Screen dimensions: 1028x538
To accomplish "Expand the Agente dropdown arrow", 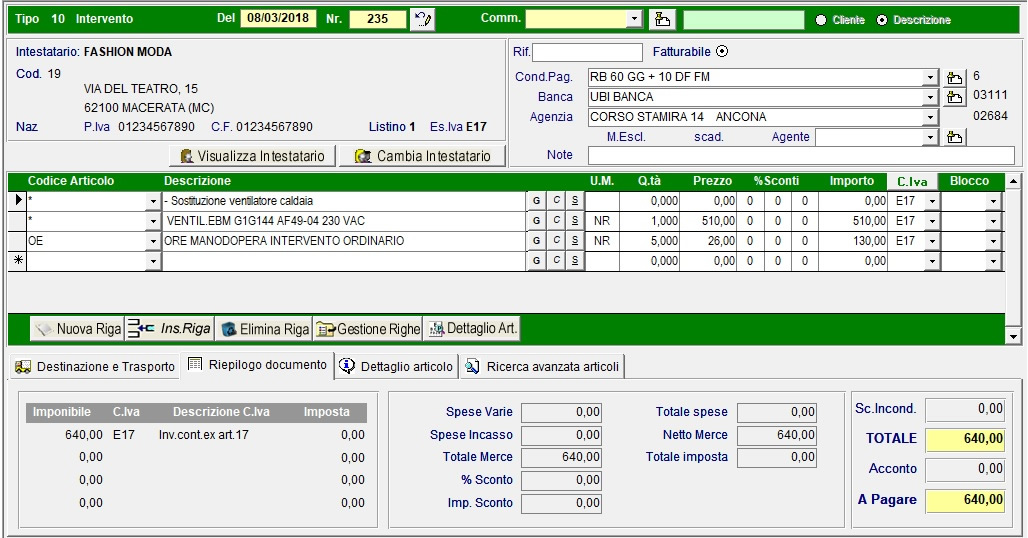I will click(x=930, y=137).
